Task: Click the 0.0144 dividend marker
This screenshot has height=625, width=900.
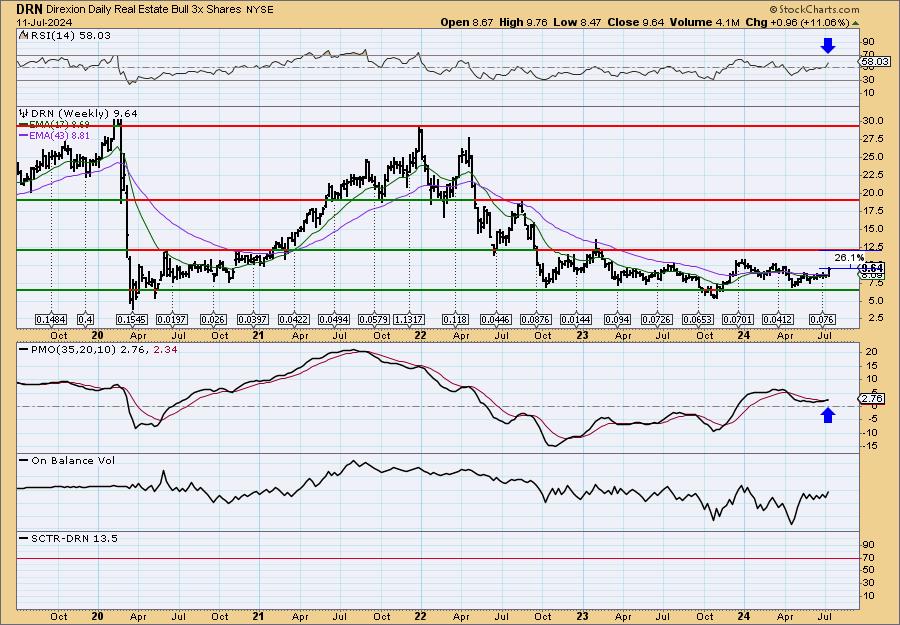Action: pos(576,319)
